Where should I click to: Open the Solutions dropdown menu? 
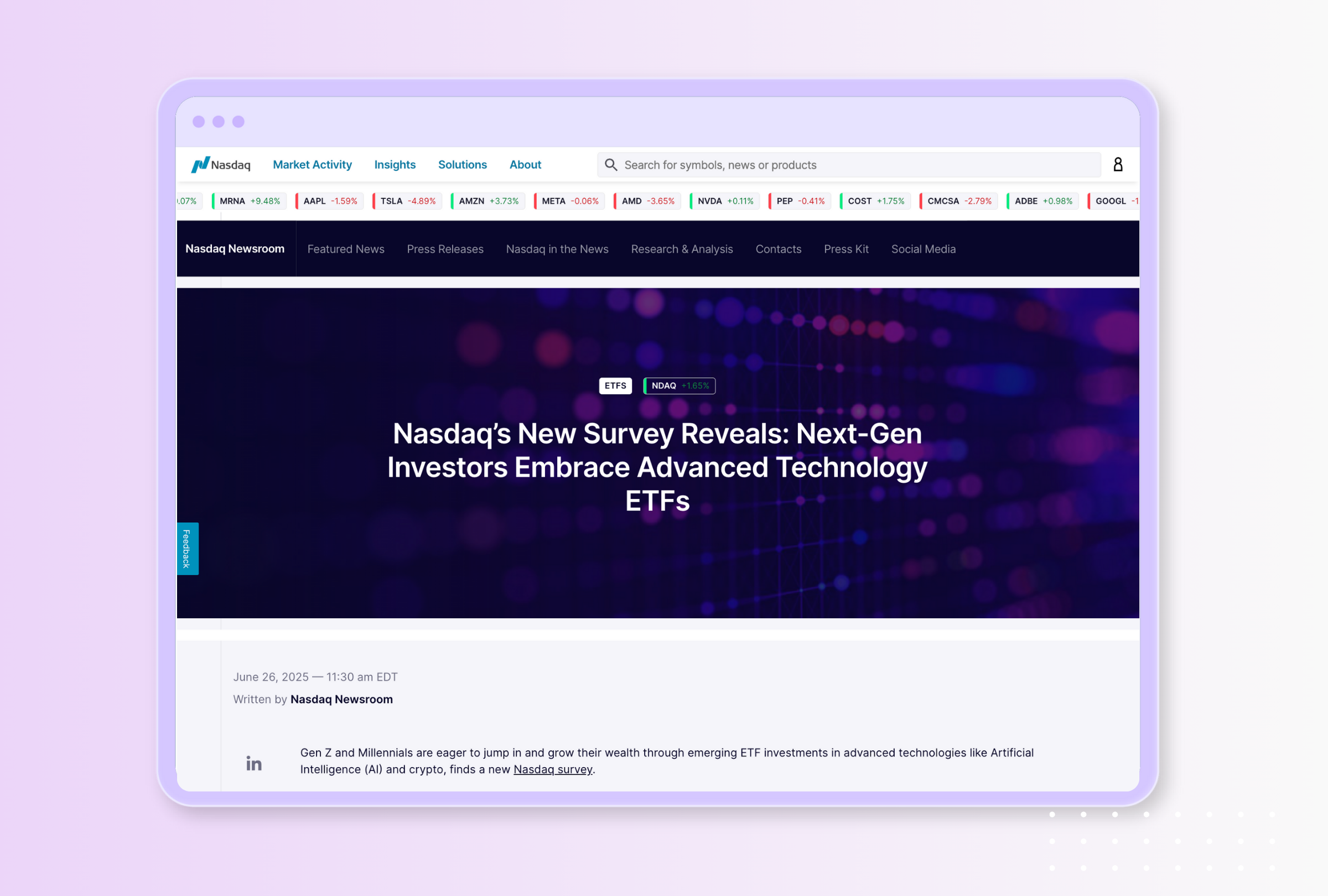(462, 164)
